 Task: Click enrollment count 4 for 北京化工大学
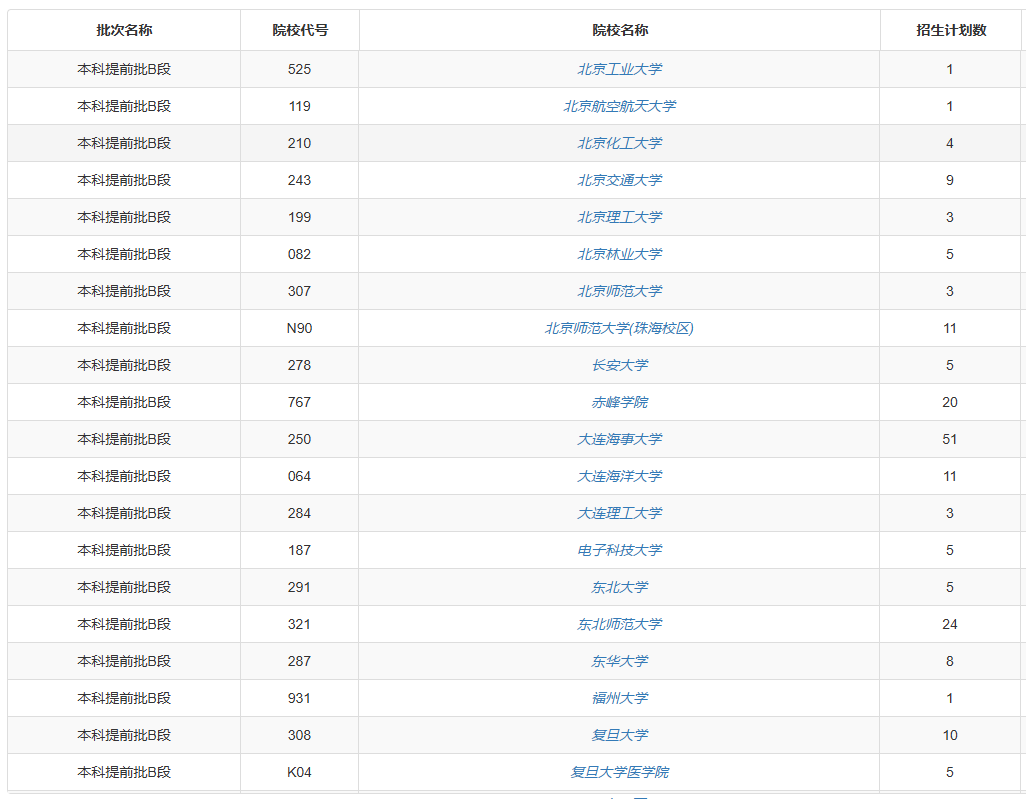[950, 143]
